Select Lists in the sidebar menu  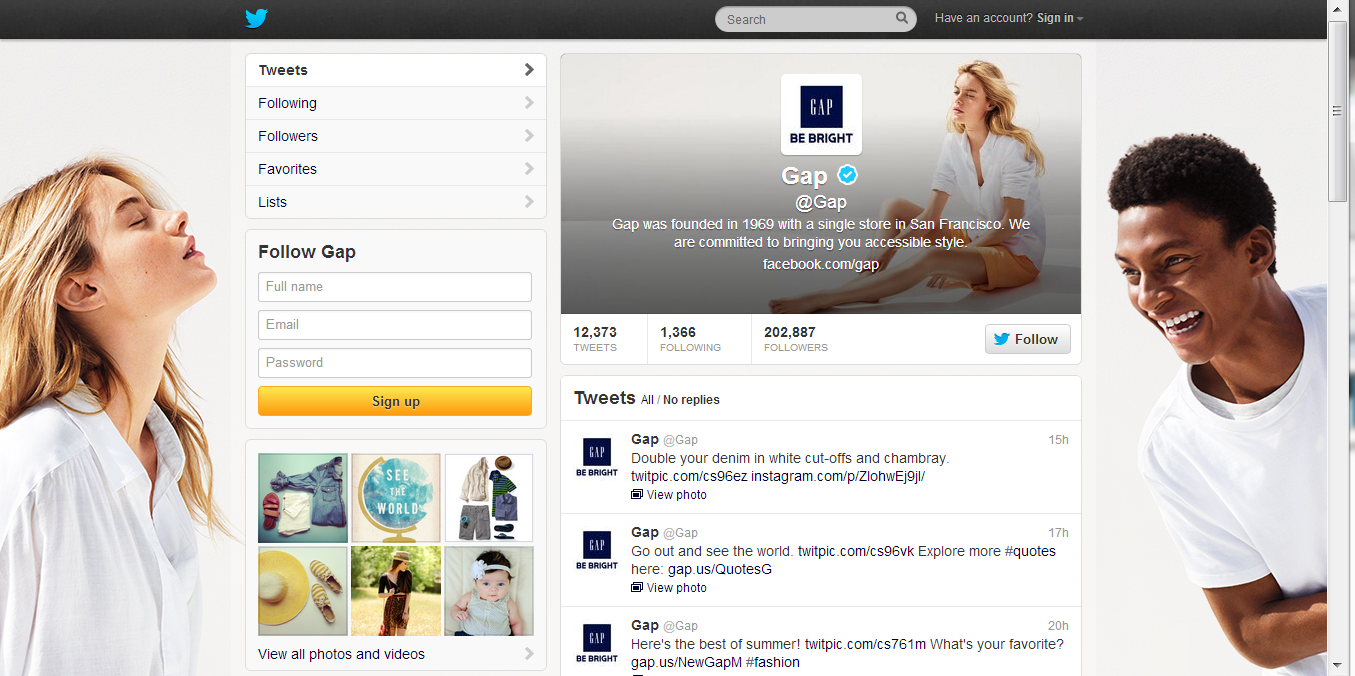click(x=396, y=202)
